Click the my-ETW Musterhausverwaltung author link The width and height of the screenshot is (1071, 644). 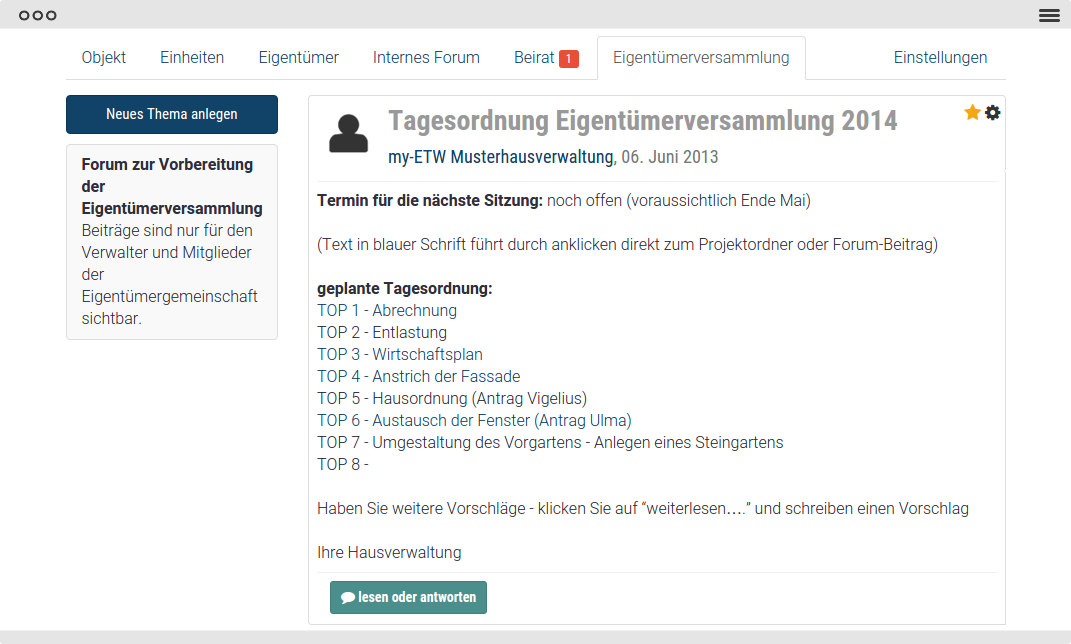500,157
